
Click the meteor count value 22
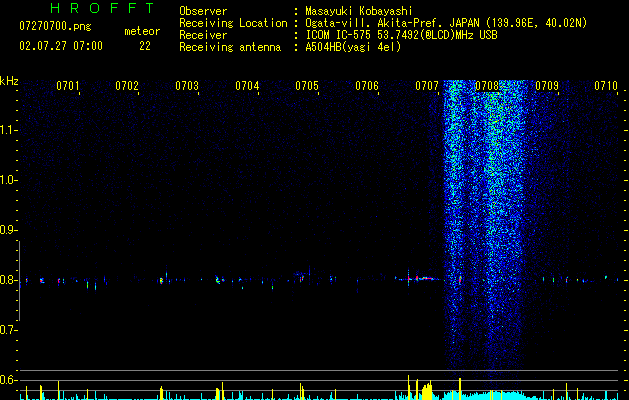coord(145,46)
